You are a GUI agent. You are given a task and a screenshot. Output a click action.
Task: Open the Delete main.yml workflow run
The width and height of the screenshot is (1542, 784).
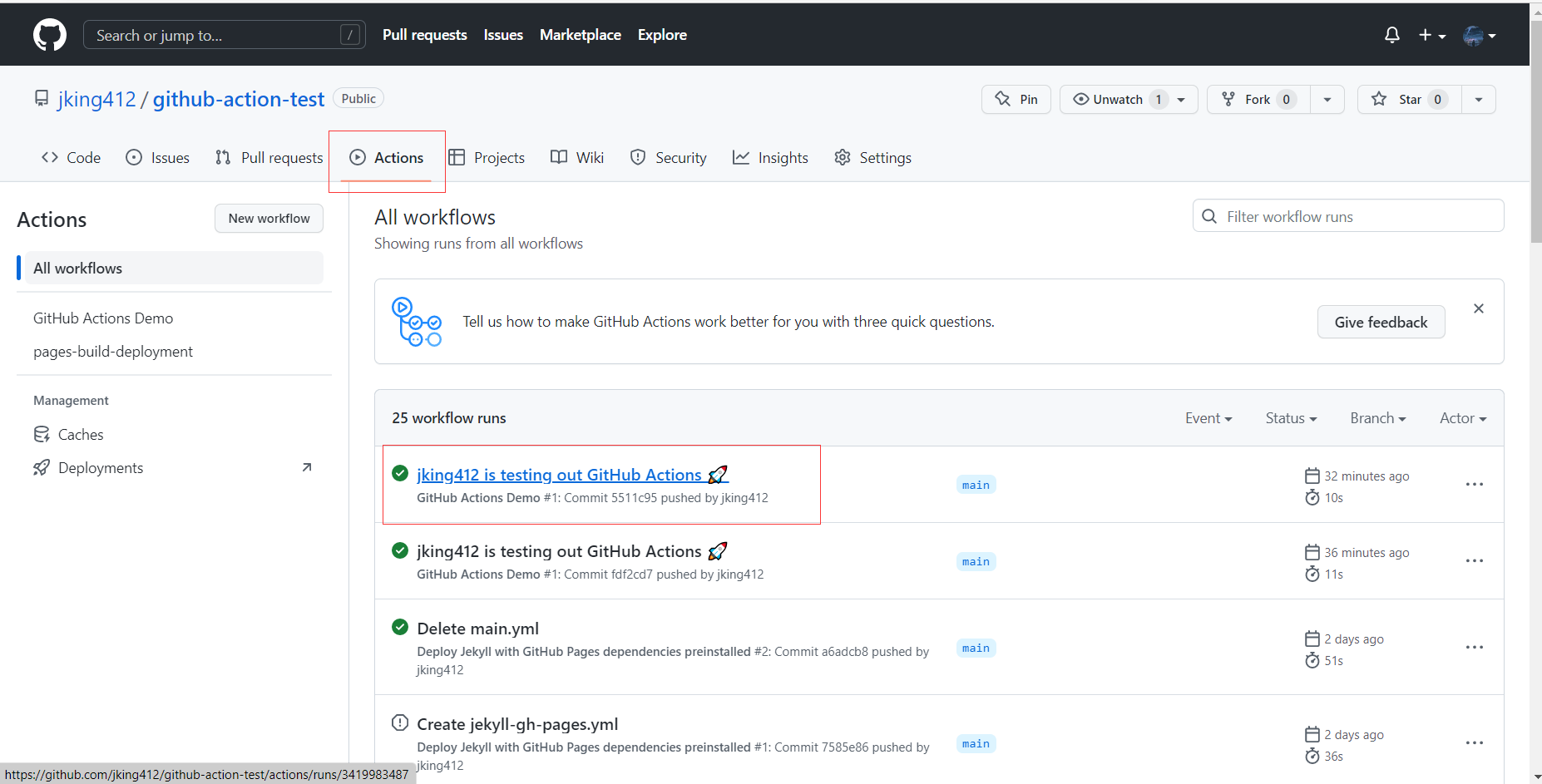[478, 629]
